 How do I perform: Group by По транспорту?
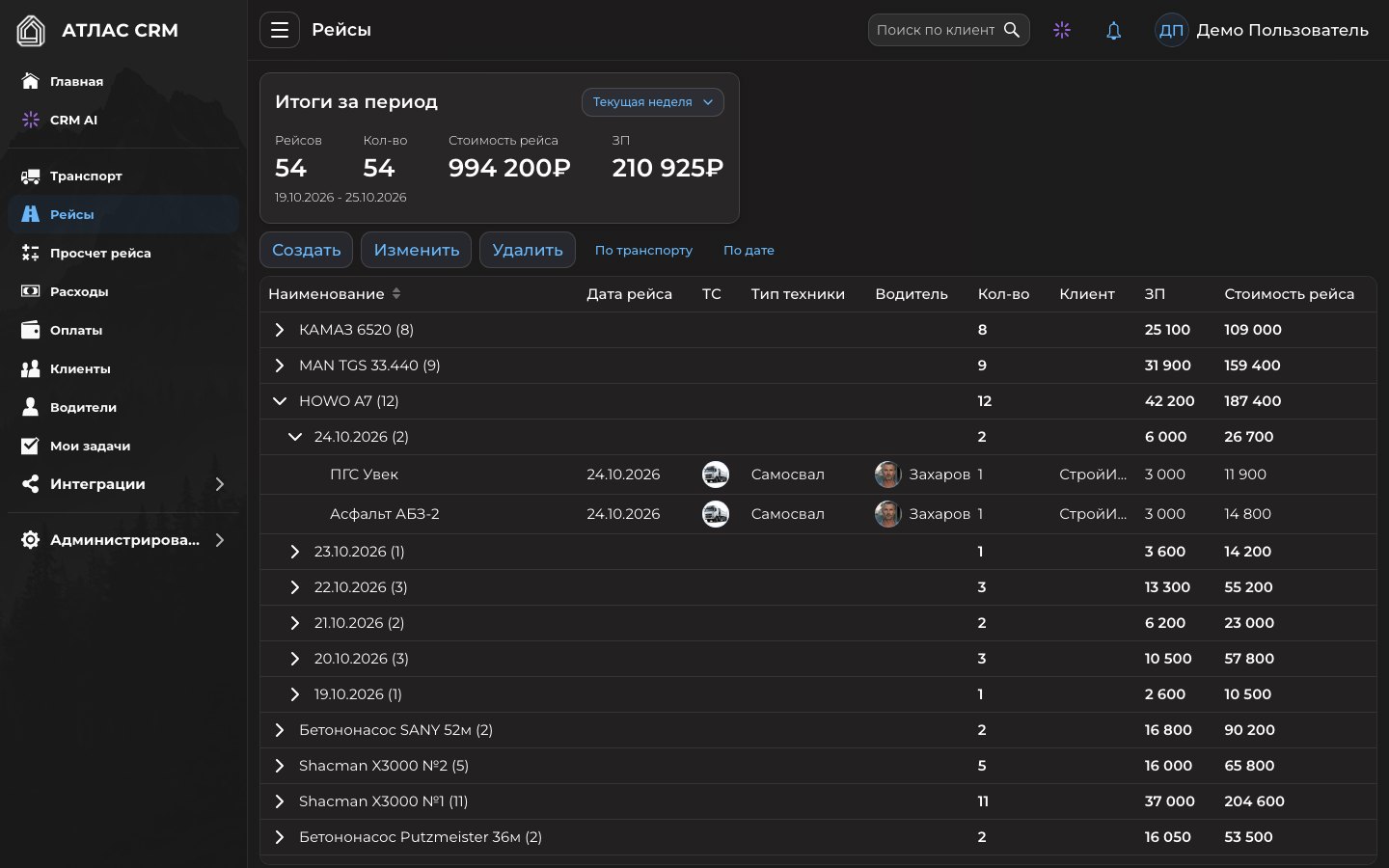coord(643,251)
